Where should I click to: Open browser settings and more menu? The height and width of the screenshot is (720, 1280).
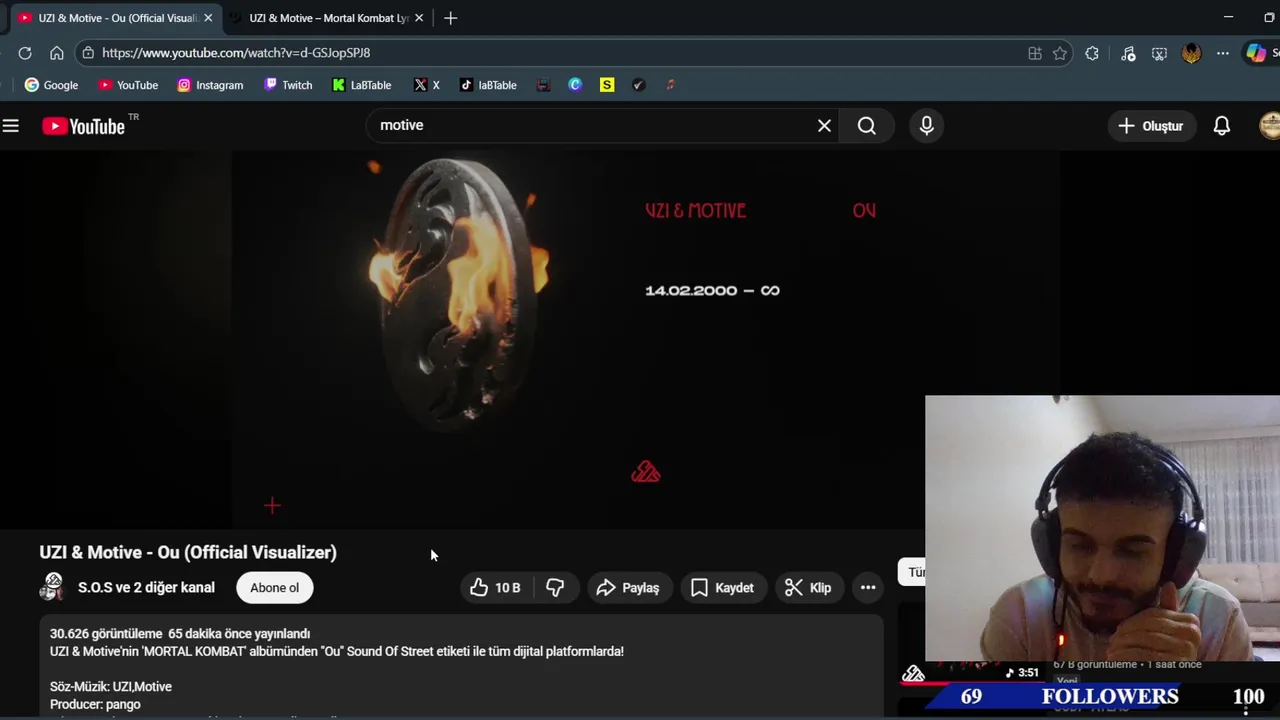tap(1222, 53)
